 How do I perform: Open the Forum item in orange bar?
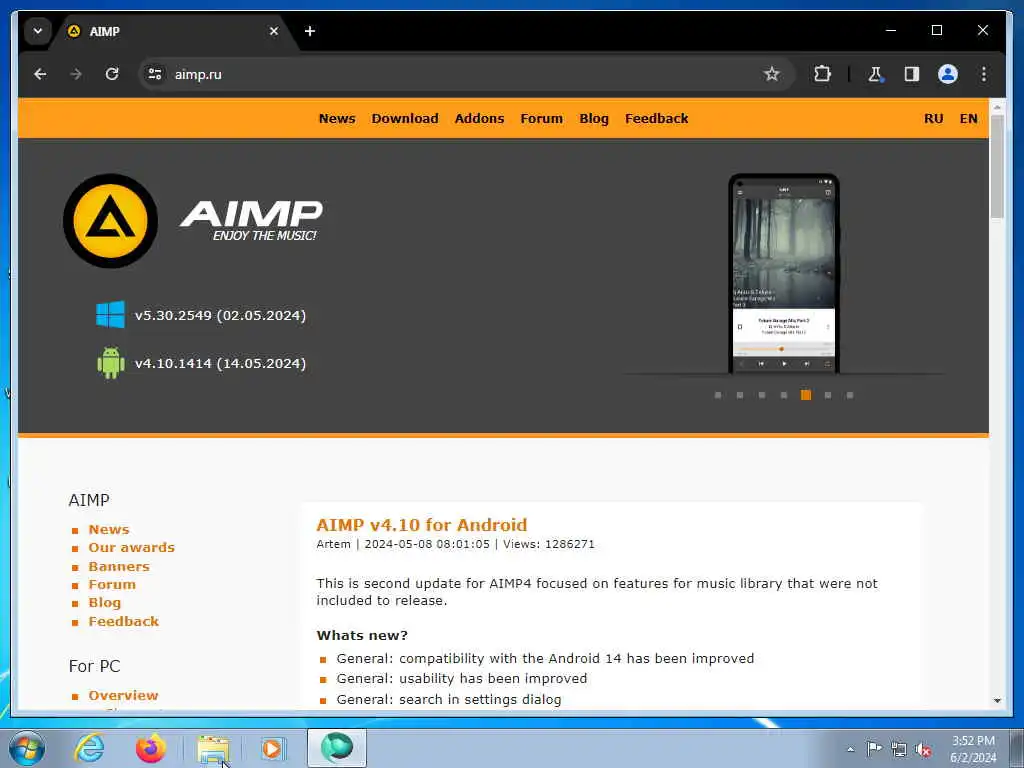(541, 119)
